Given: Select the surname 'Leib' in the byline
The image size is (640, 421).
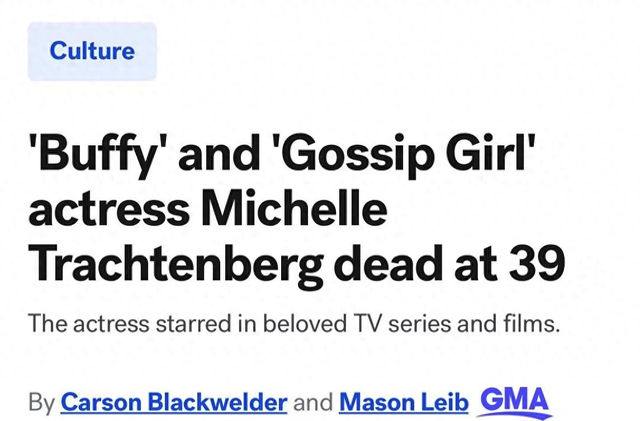Looking at the screenshot, I should pyautogui.click(x=448, y=403).
